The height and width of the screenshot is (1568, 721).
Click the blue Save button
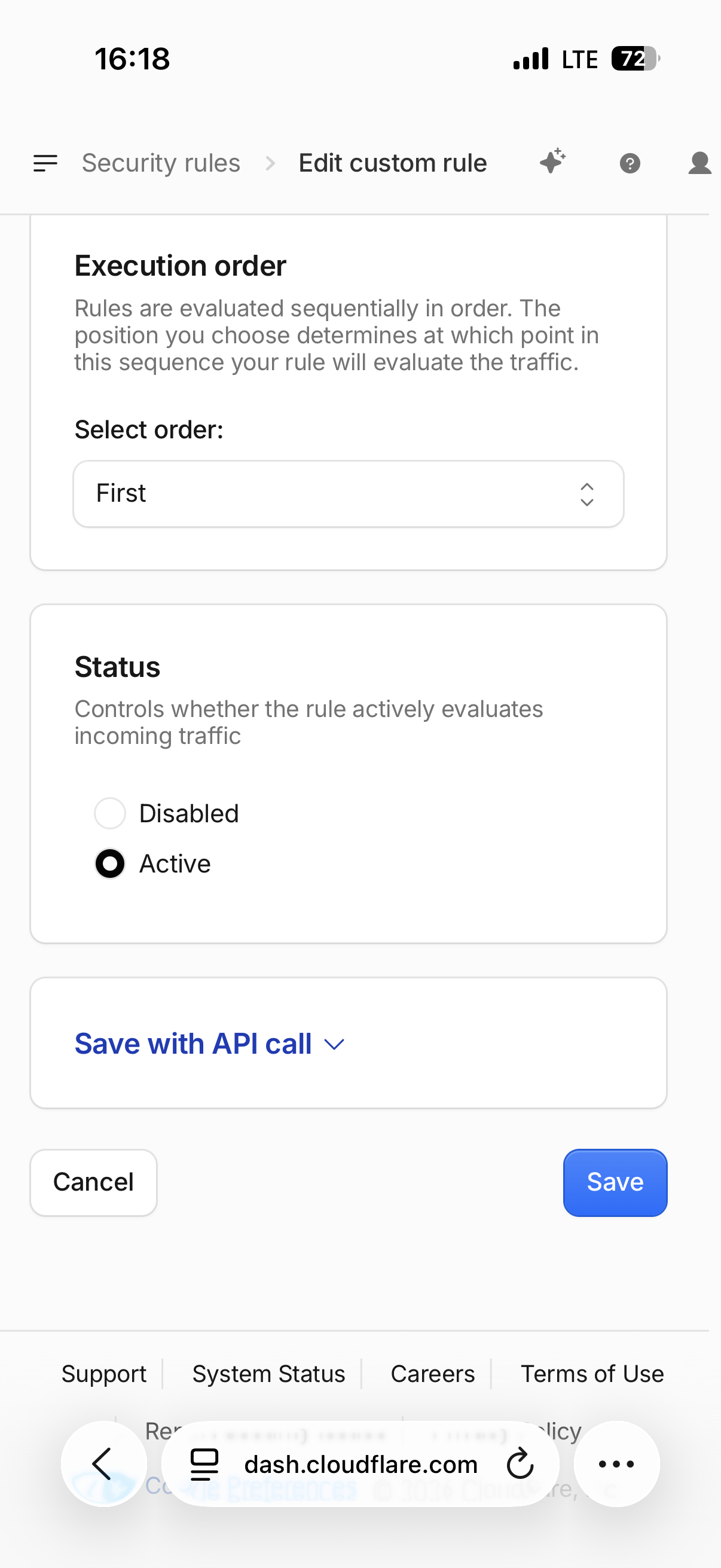point(615,1183)
